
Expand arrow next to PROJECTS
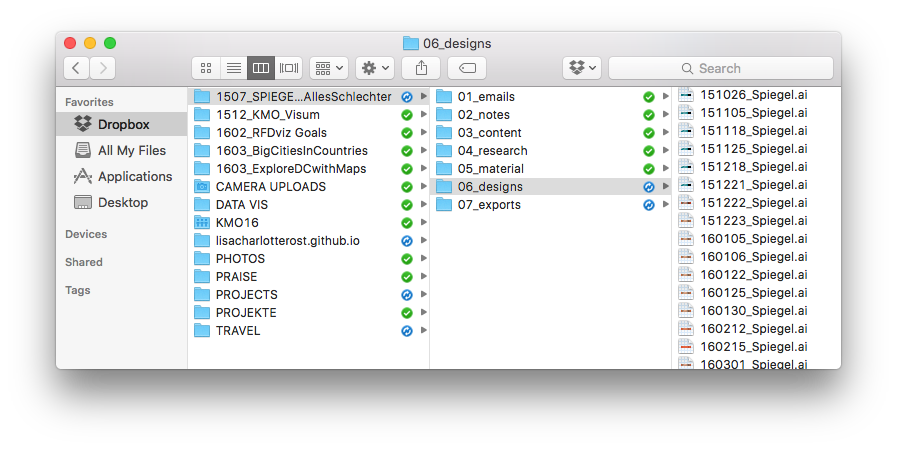pos(423,294)
